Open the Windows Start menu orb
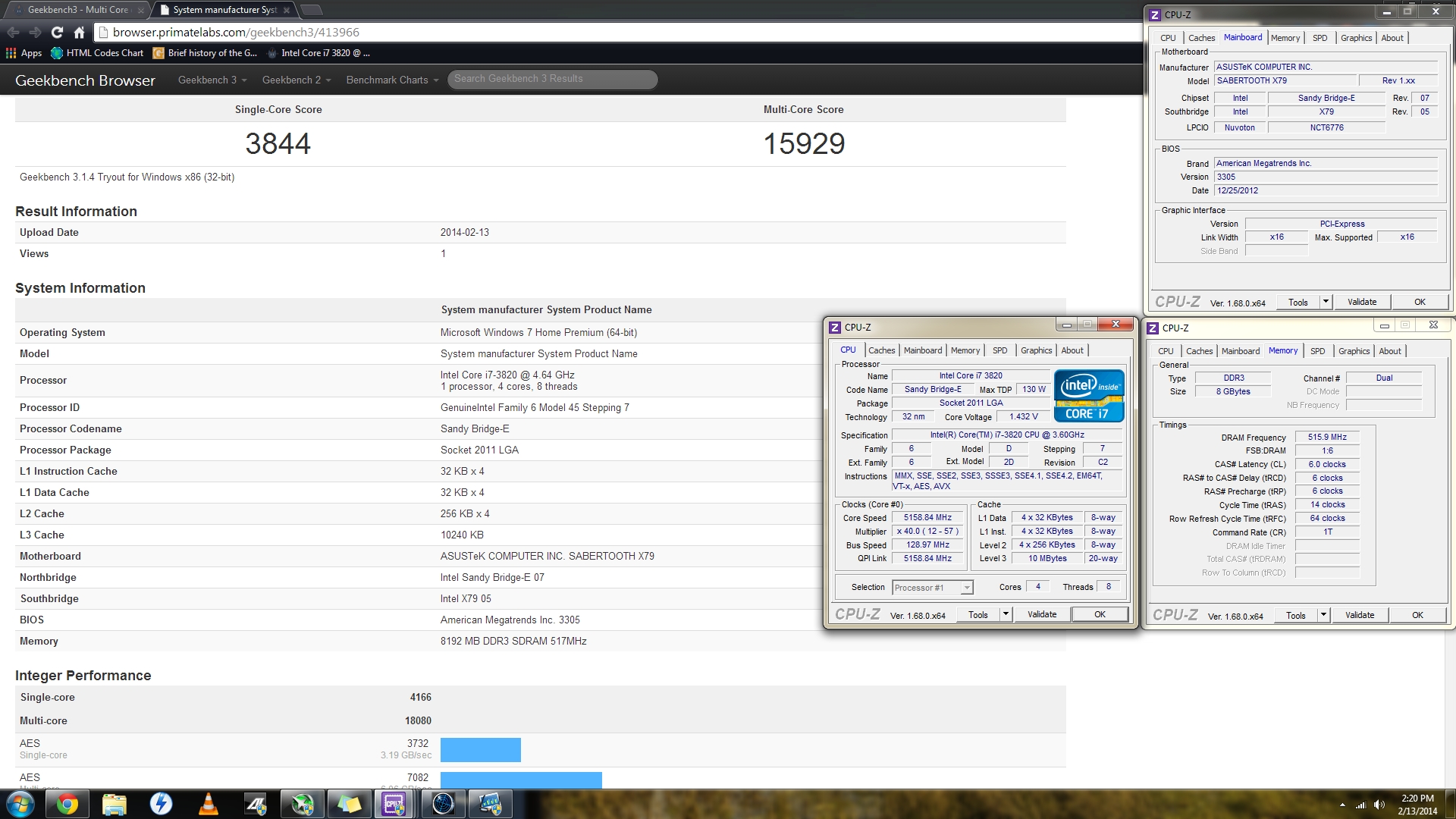Image resolution: width=1456 pixels, height=819 pixels. (20, 804)
